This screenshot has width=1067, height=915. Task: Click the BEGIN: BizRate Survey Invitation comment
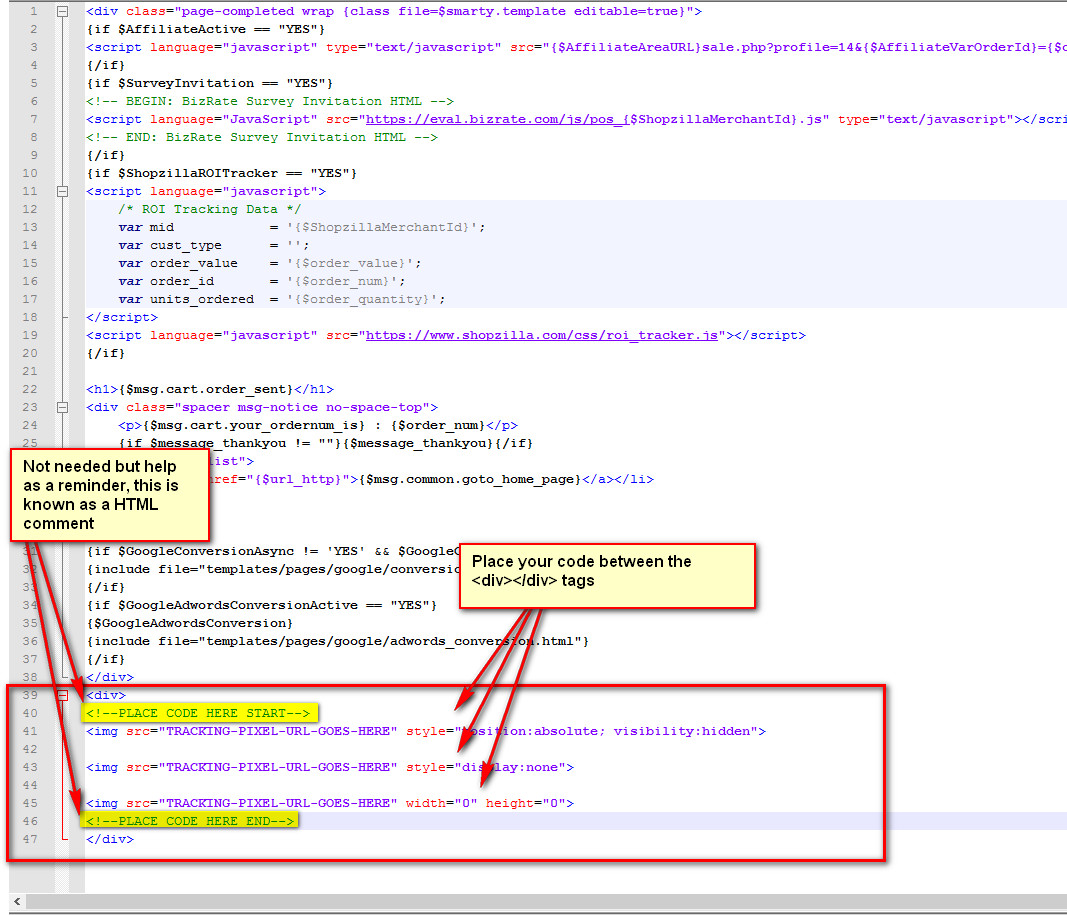(x=269, y=101)
